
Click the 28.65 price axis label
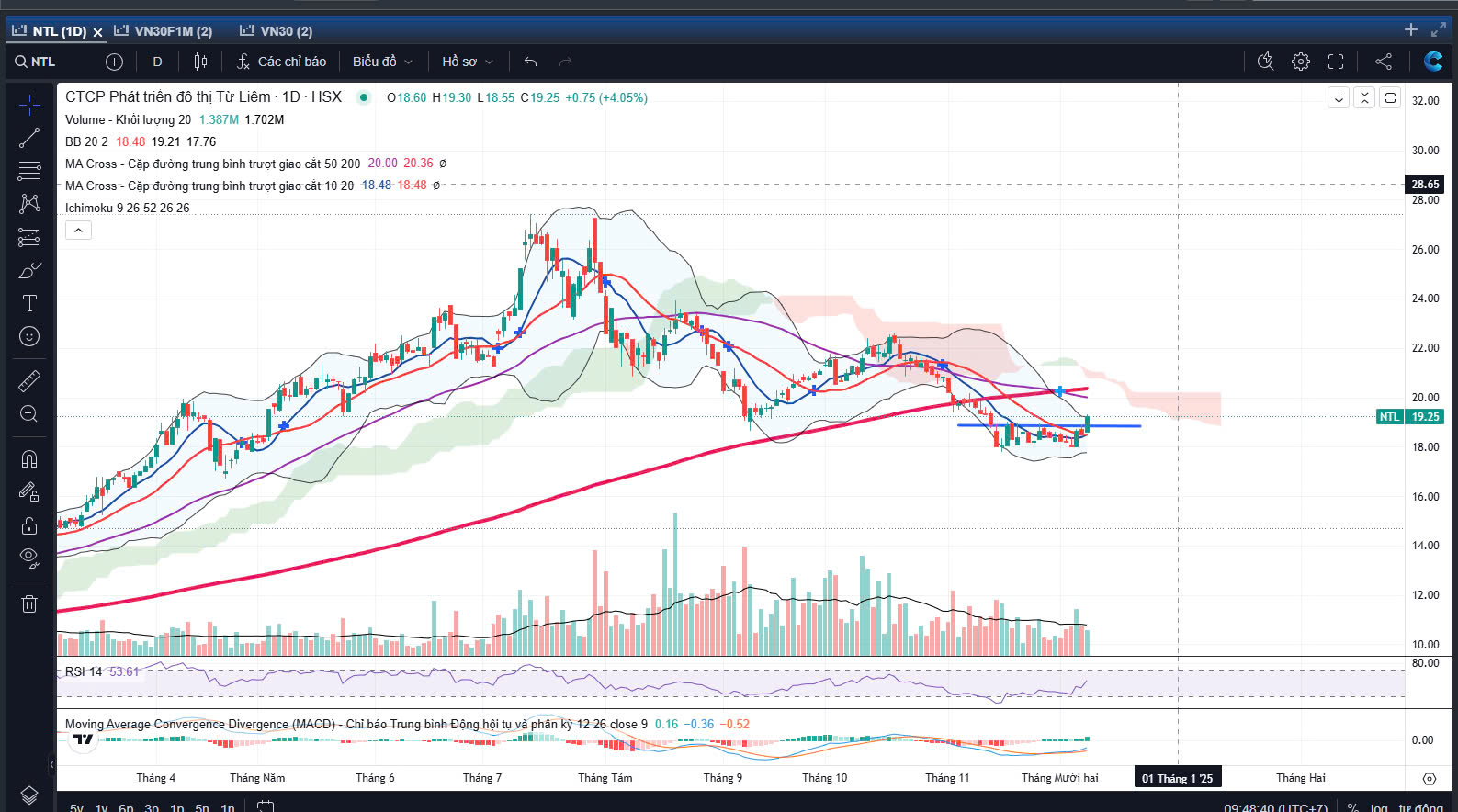(x=1425, y=184)
